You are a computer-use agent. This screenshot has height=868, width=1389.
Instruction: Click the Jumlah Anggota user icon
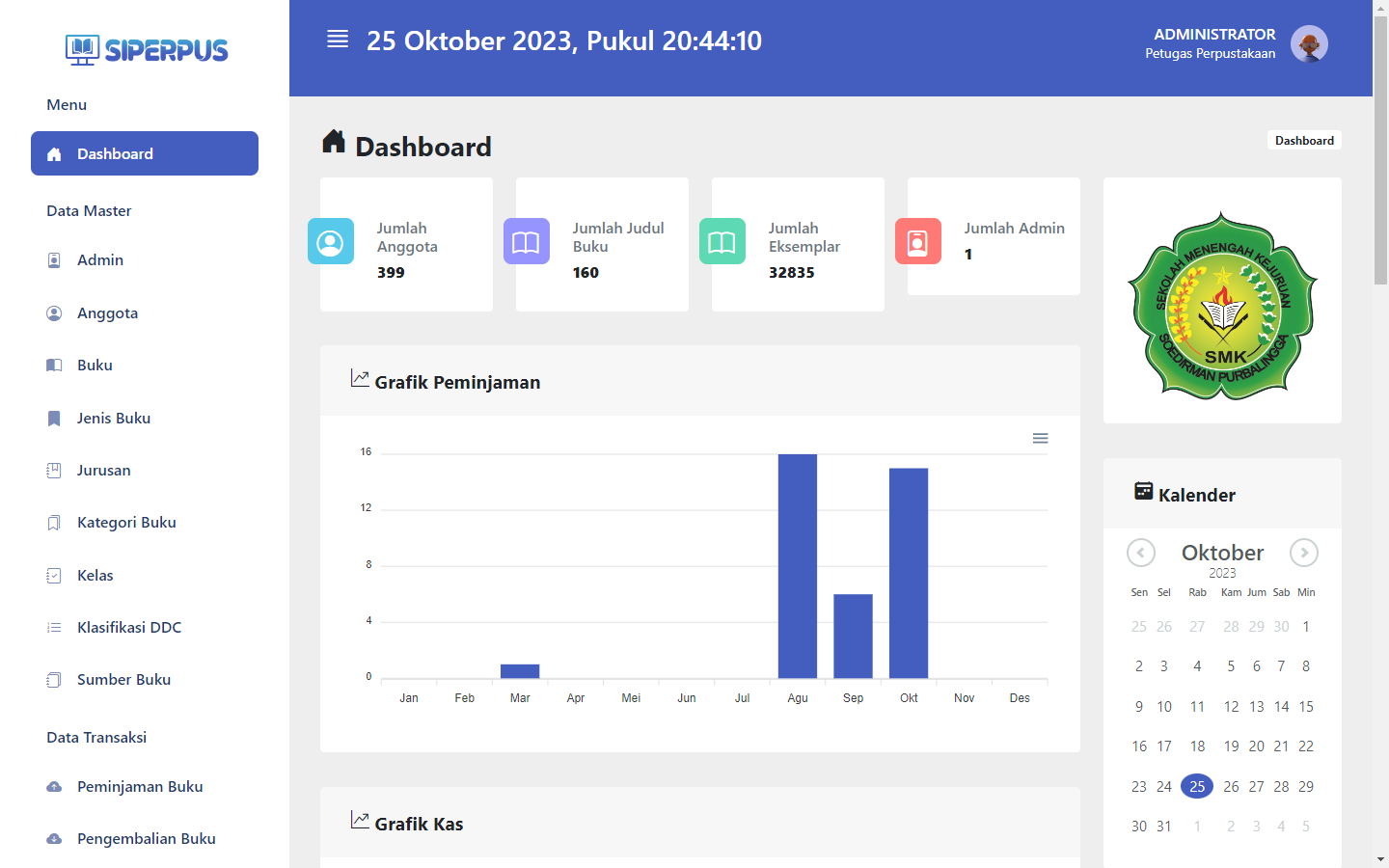(331, 241)
